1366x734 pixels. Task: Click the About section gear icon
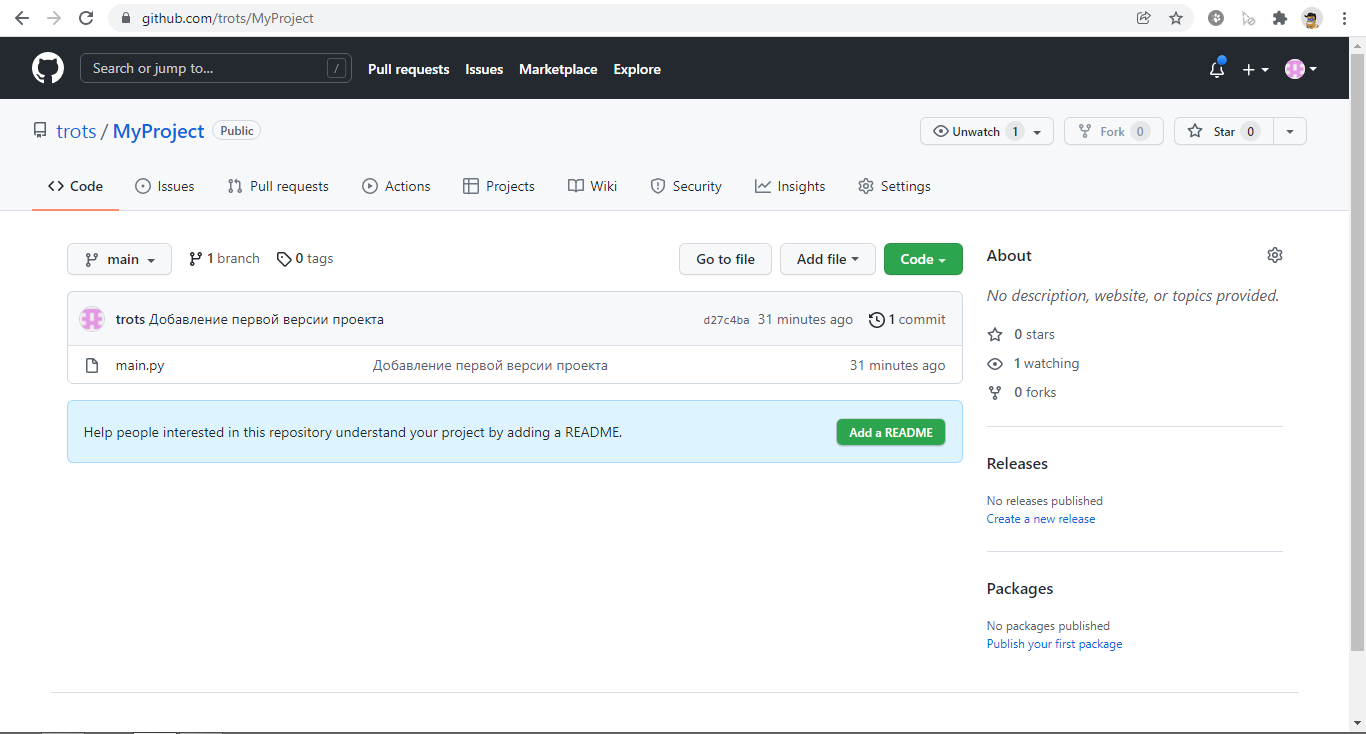1274,255
